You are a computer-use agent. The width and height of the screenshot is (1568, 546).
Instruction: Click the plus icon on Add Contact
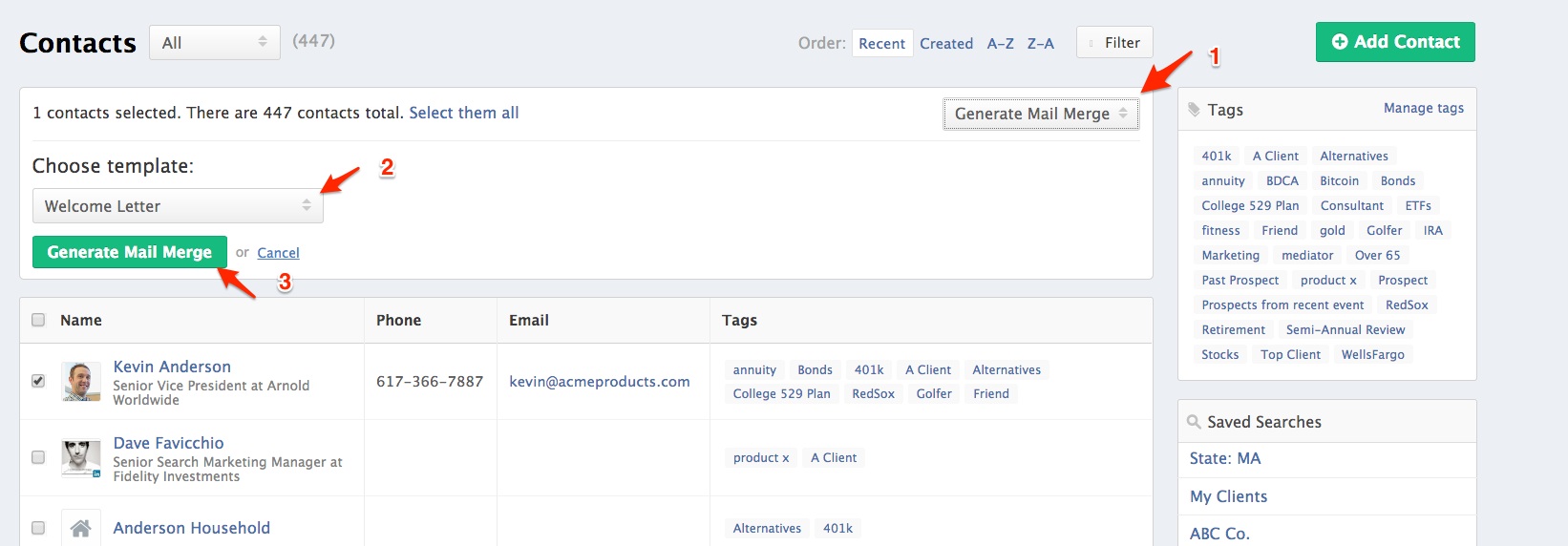tap(1340, 42)
